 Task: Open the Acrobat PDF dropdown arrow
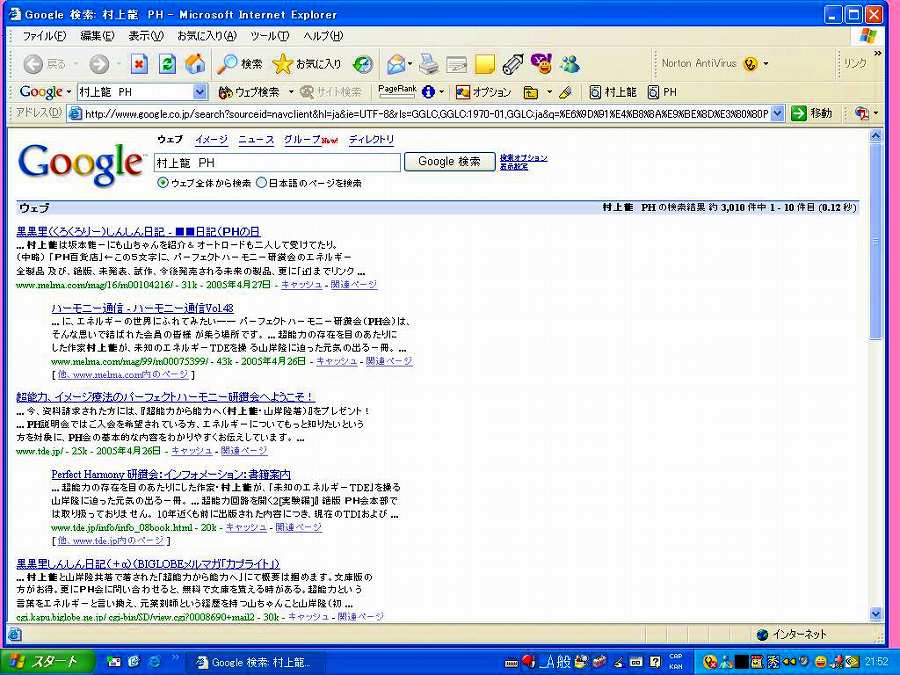pos(876,114)
